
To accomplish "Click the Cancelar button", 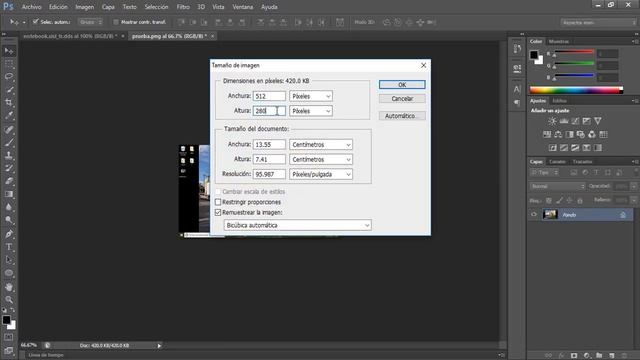I will [402, 99].
